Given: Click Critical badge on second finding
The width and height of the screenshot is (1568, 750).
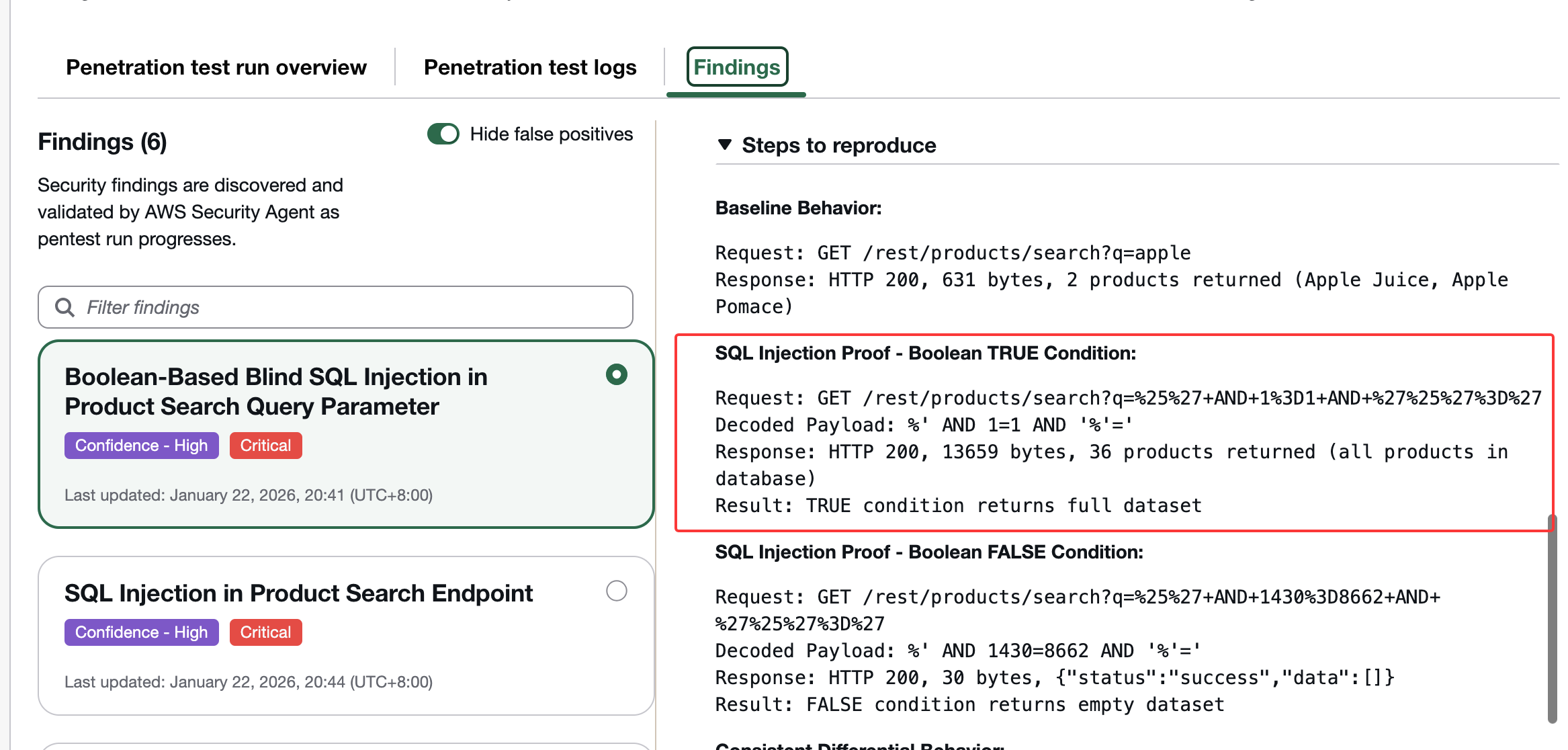Looking at the screenshot, I should (x=265, y=632).
